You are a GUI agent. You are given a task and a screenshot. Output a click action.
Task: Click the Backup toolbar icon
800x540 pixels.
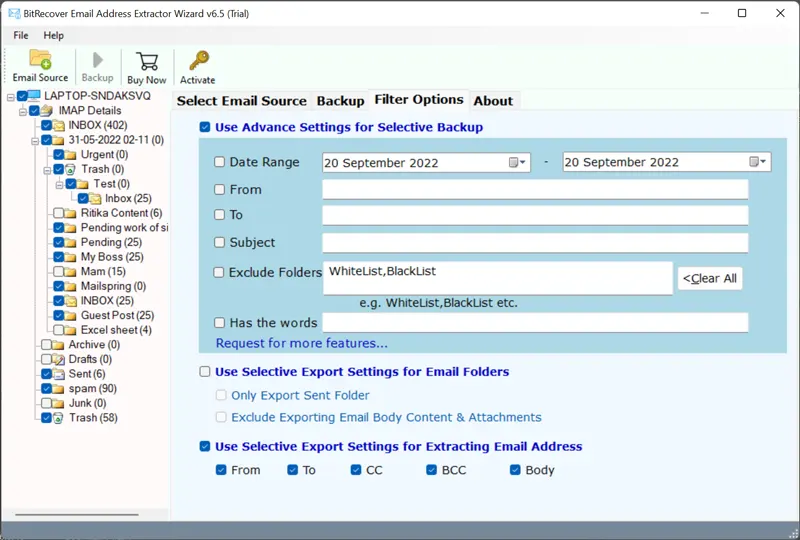tap(97, 60)
